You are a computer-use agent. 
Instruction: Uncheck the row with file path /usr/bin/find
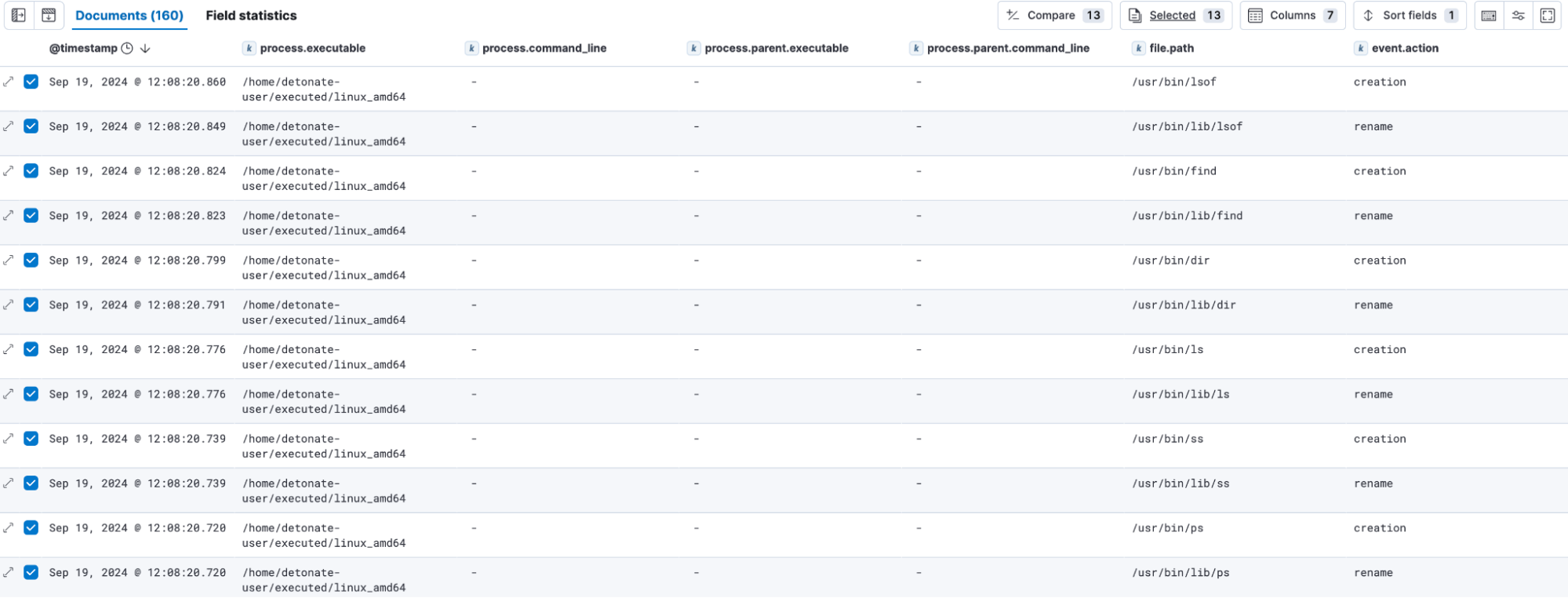coord(31,171)
